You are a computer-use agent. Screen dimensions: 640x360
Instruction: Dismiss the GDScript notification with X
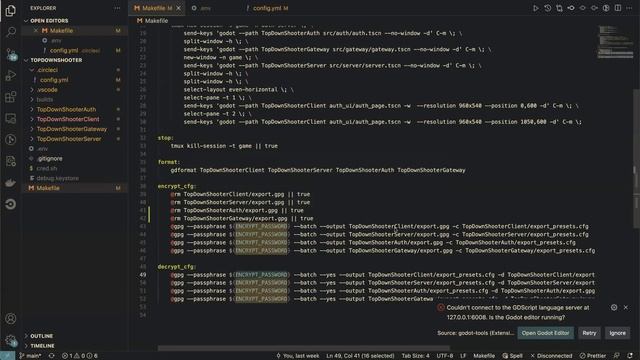pyautogui.click(x=626, y=307)
